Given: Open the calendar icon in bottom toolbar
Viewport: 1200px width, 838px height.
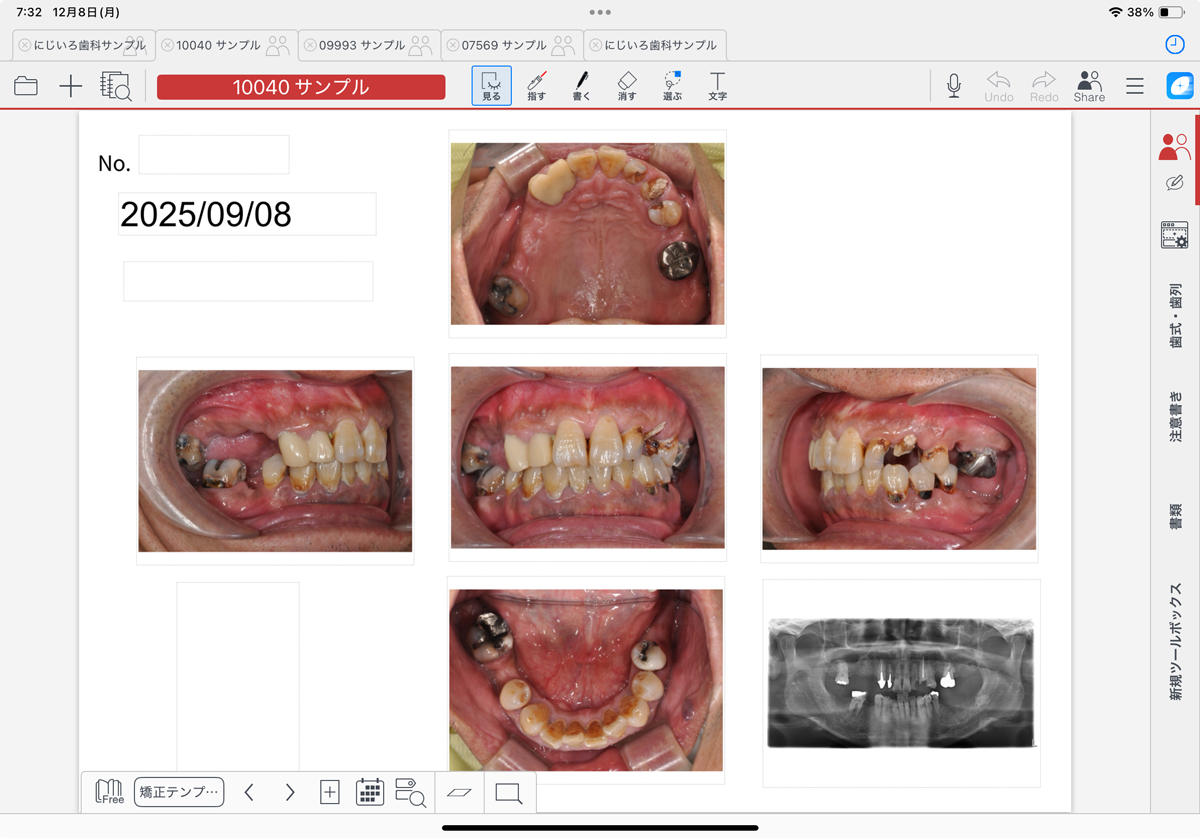Looking at the screenshot, I should click(370, 792).
